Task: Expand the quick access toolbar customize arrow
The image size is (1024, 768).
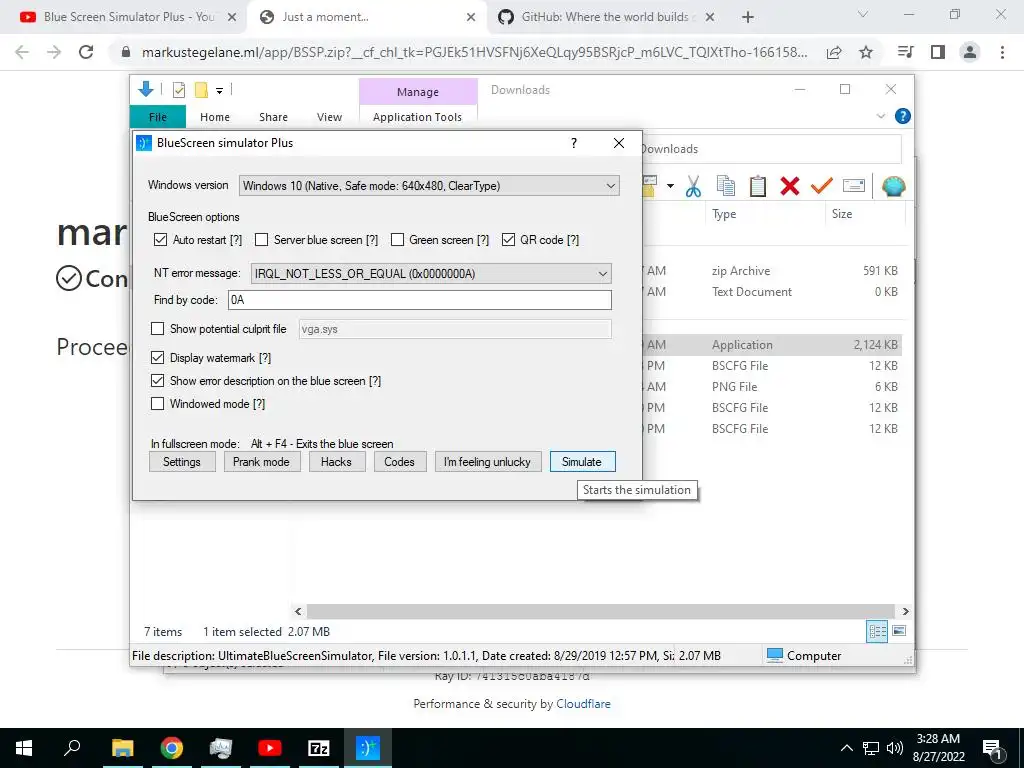Action: 219,91
